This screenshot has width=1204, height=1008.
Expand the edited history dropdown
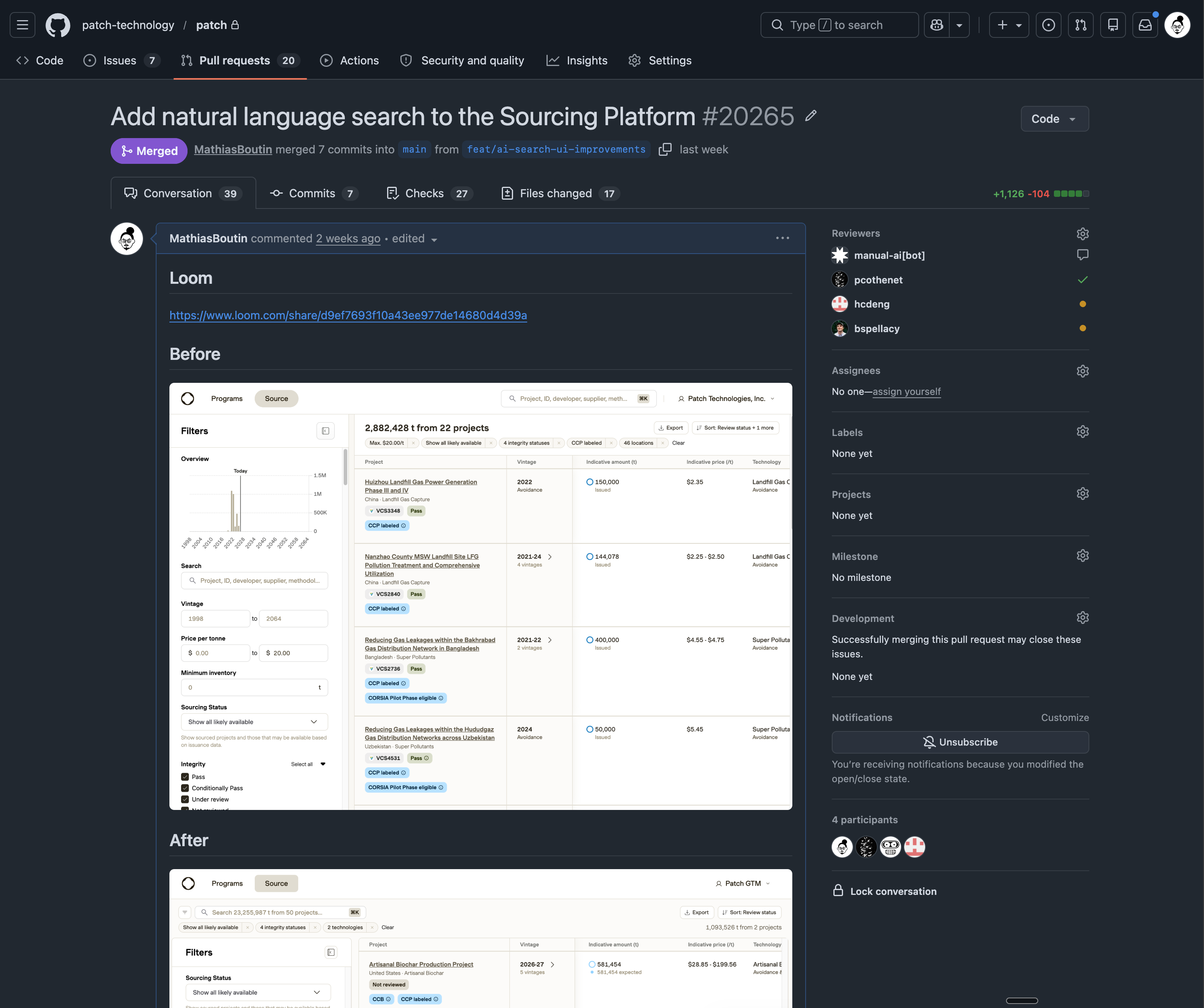coord(414,239)
